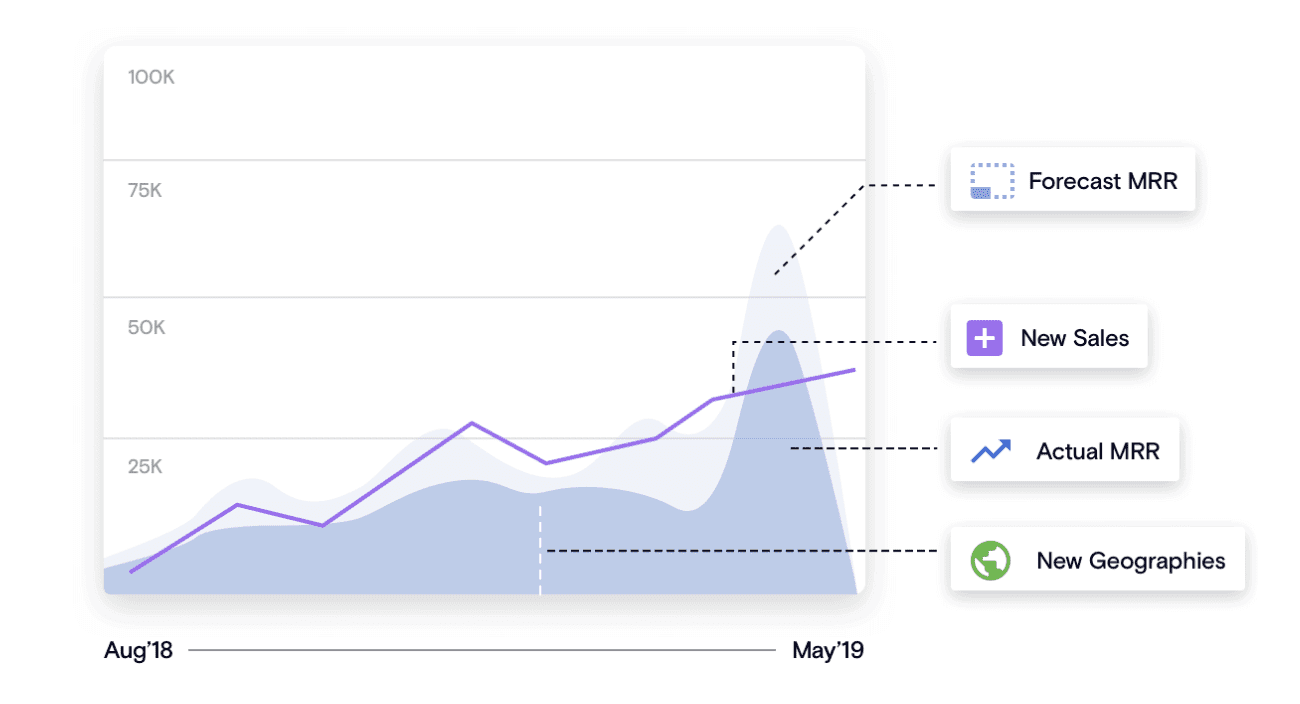Select the New Sales label text
The width and height of the screenshot is (1300, 704).
(1074, 338)
